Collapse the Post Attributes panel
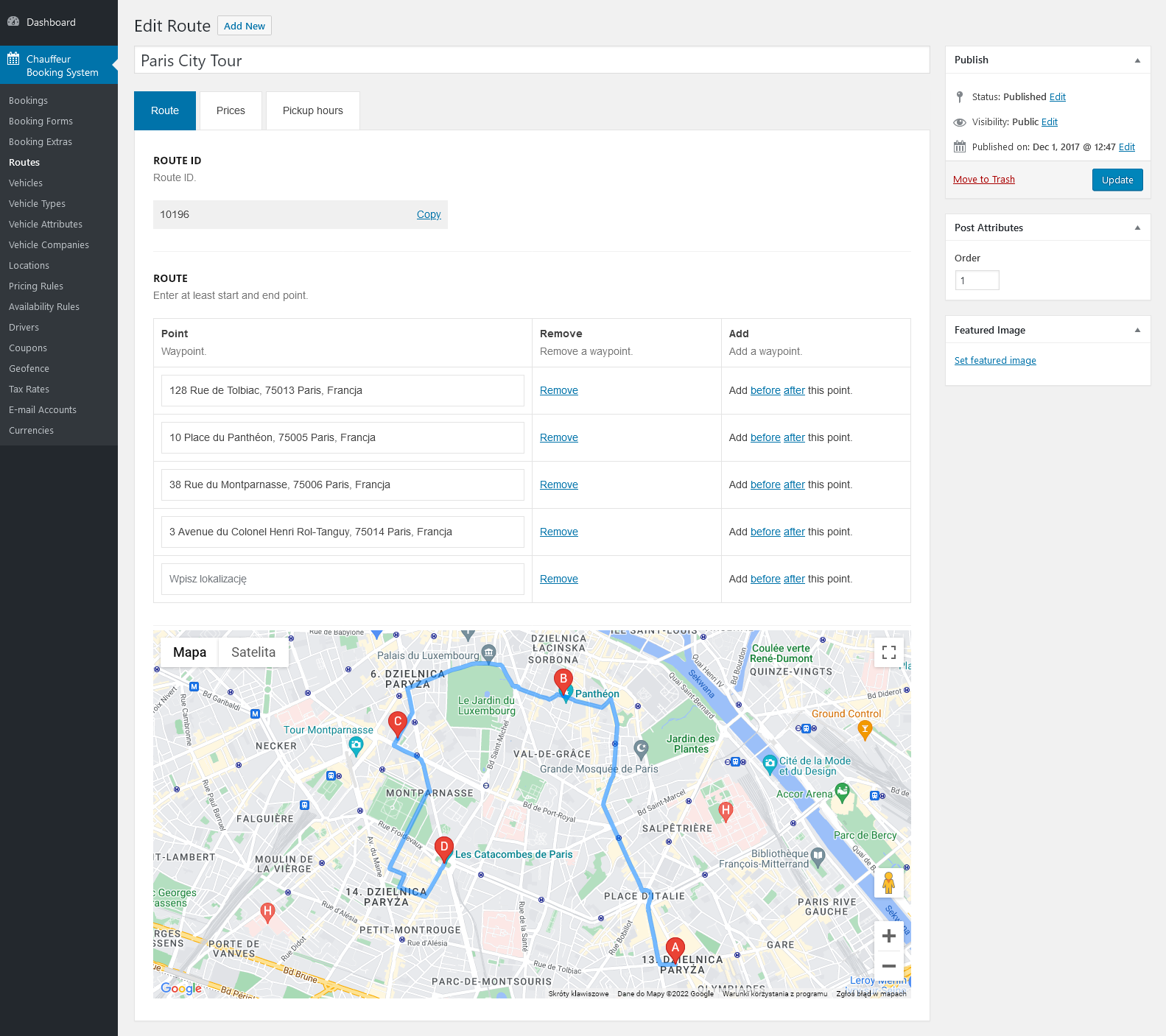This screenshot has height=1036, width=1166. click(x=1137, y=228)
